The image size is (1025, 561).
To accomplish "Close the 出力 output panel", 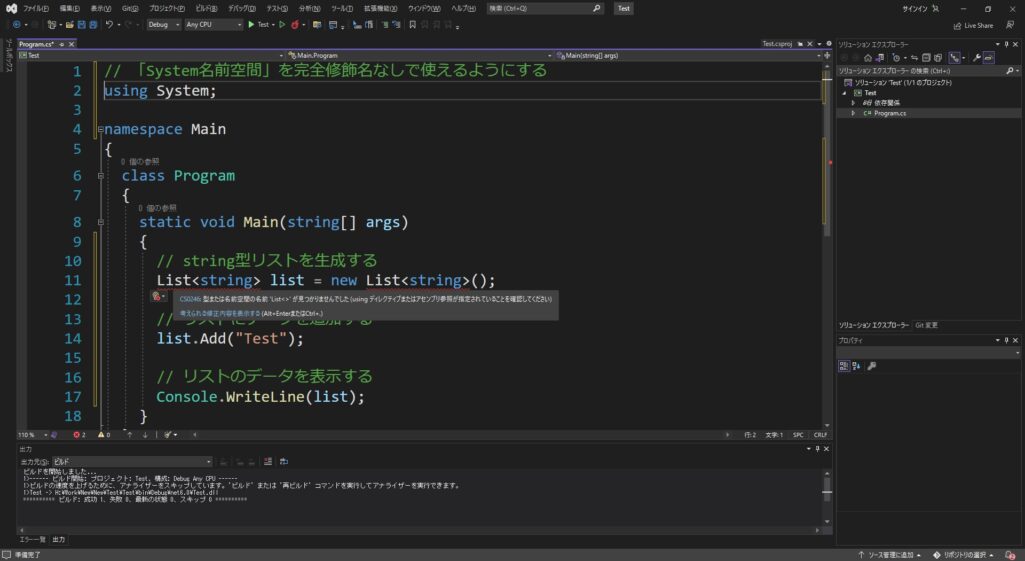I will [826, 449].
